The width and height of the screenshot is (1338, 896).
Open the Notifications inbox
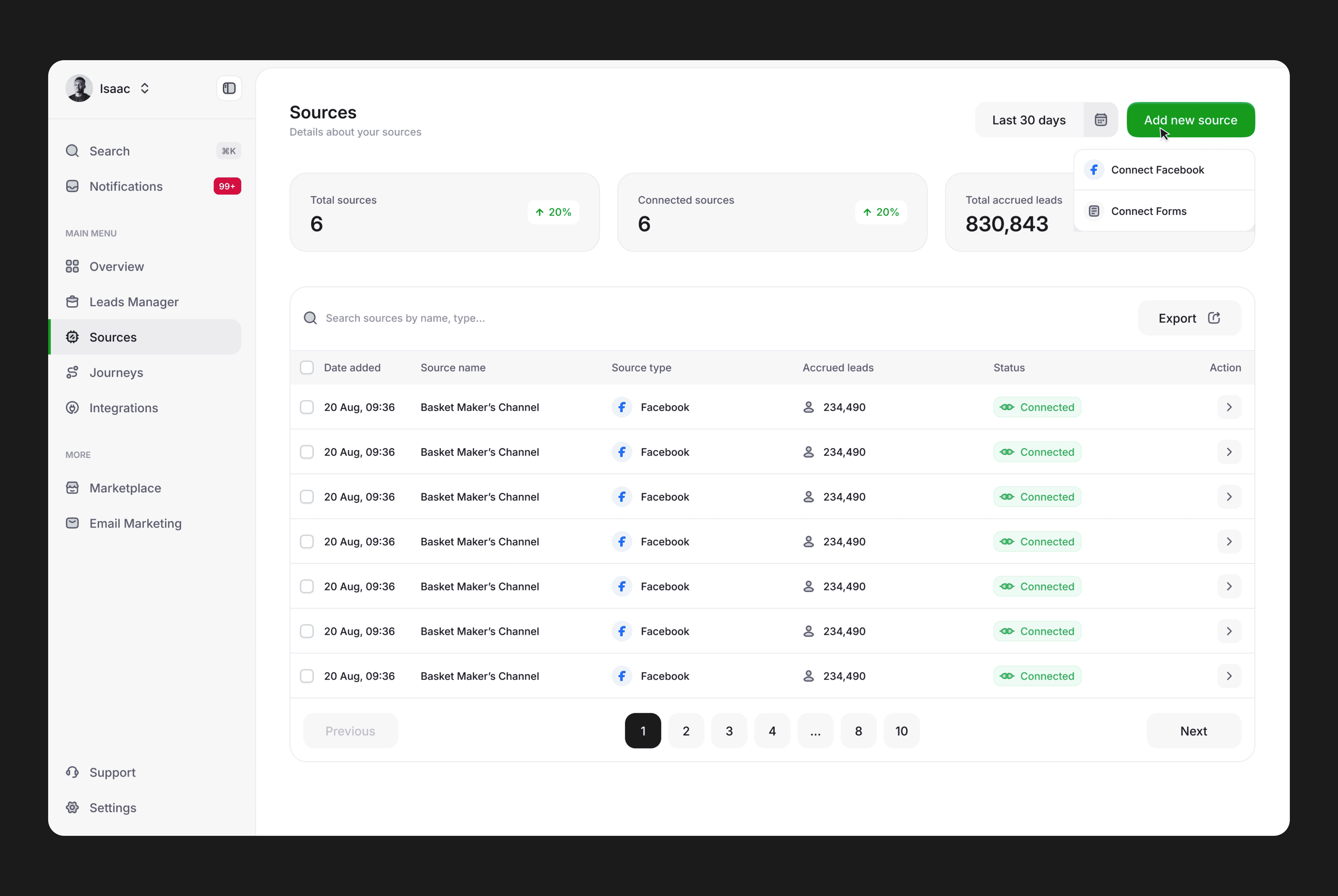pyautogui.click(x=153, y=186)
